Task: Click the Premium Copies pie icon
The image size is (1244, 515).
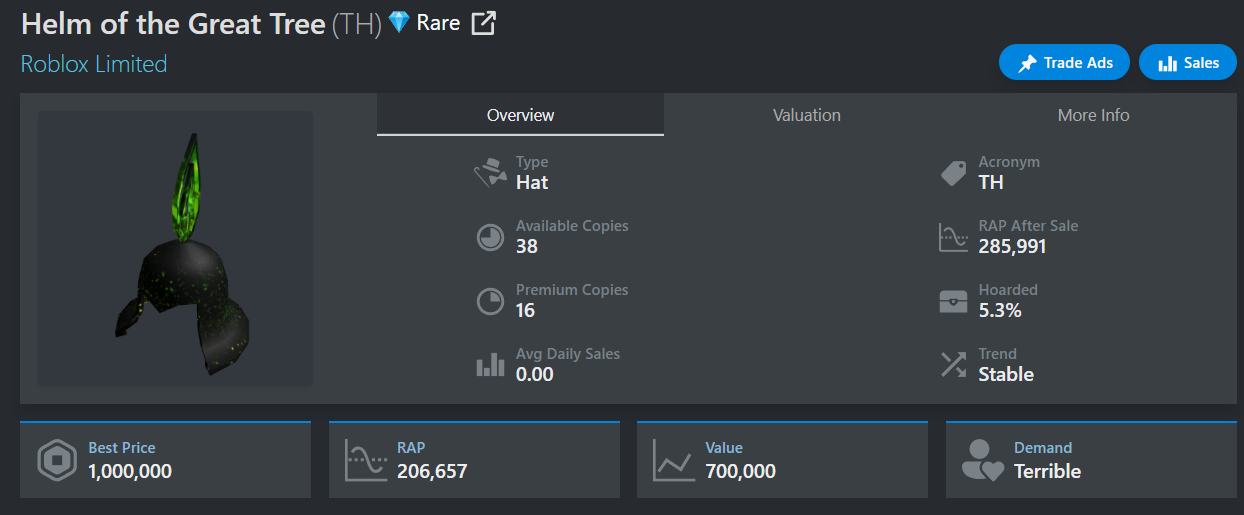Action: coord(490,301)
